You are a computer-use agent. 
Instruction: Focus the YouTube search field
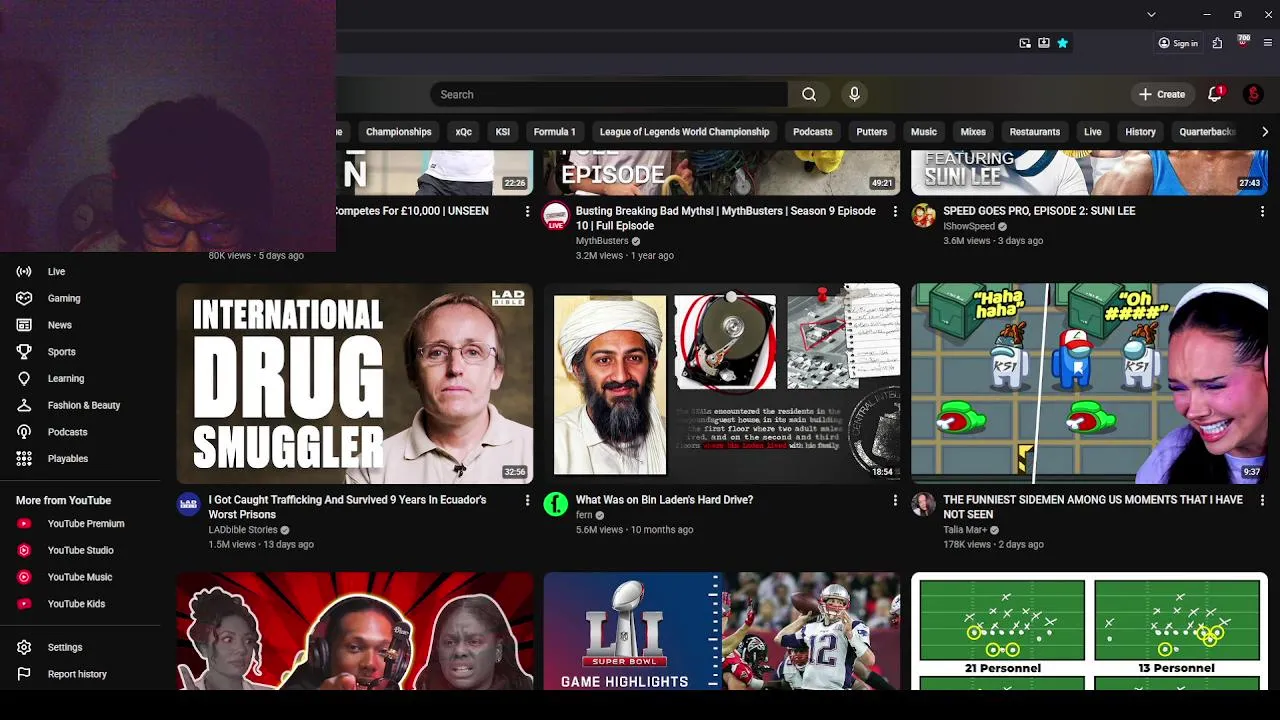(609, 94)
